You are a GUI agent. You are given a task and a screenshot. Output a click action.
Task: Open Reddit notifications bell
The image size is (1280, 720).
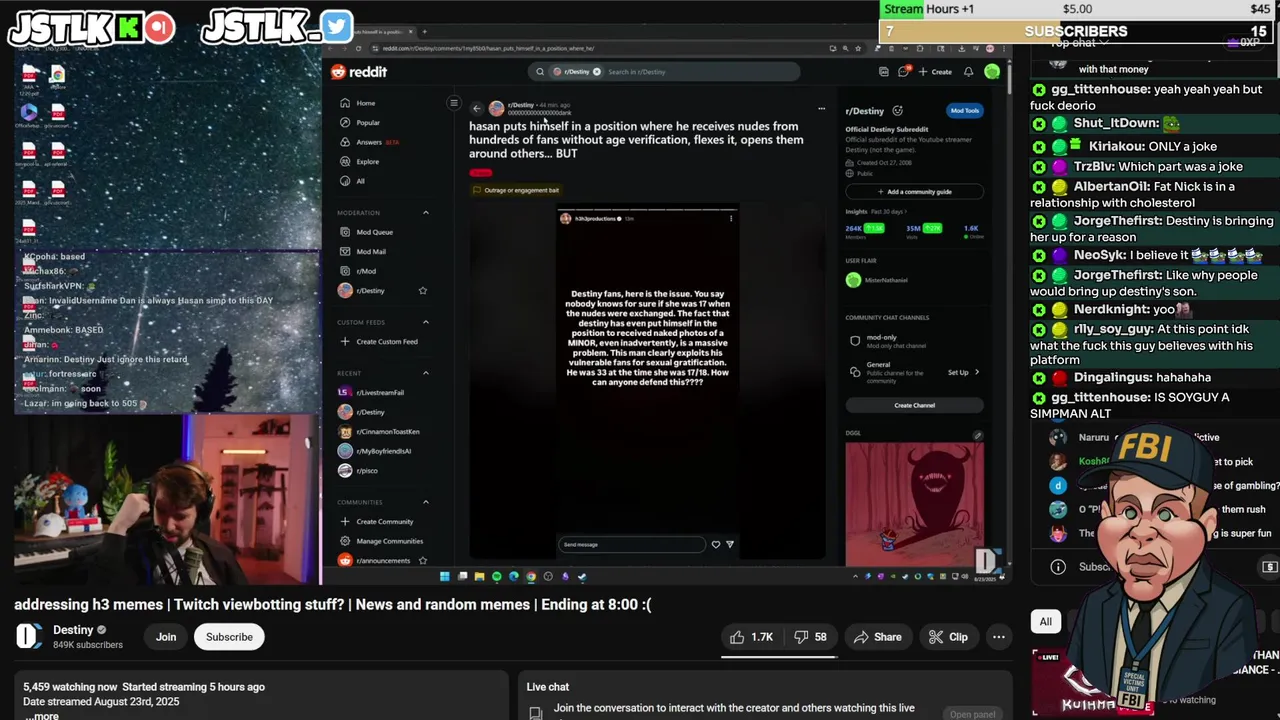coord(968,72)
